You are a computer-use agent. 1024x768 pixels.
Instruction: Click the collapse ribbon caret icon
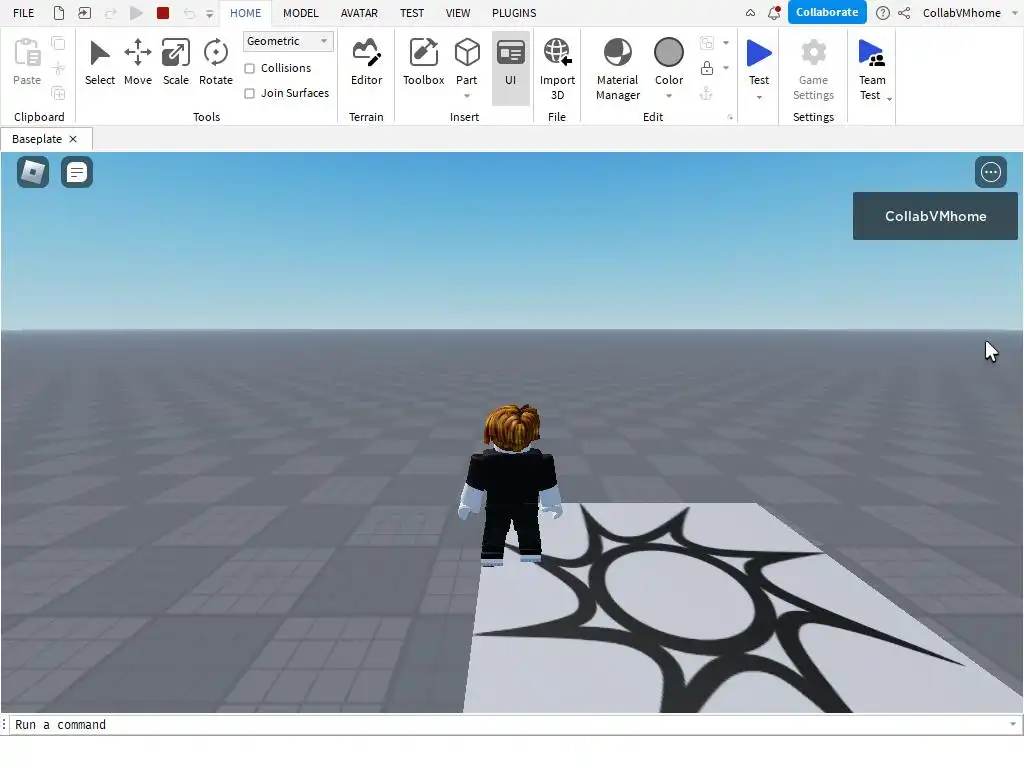click(750, 13)
